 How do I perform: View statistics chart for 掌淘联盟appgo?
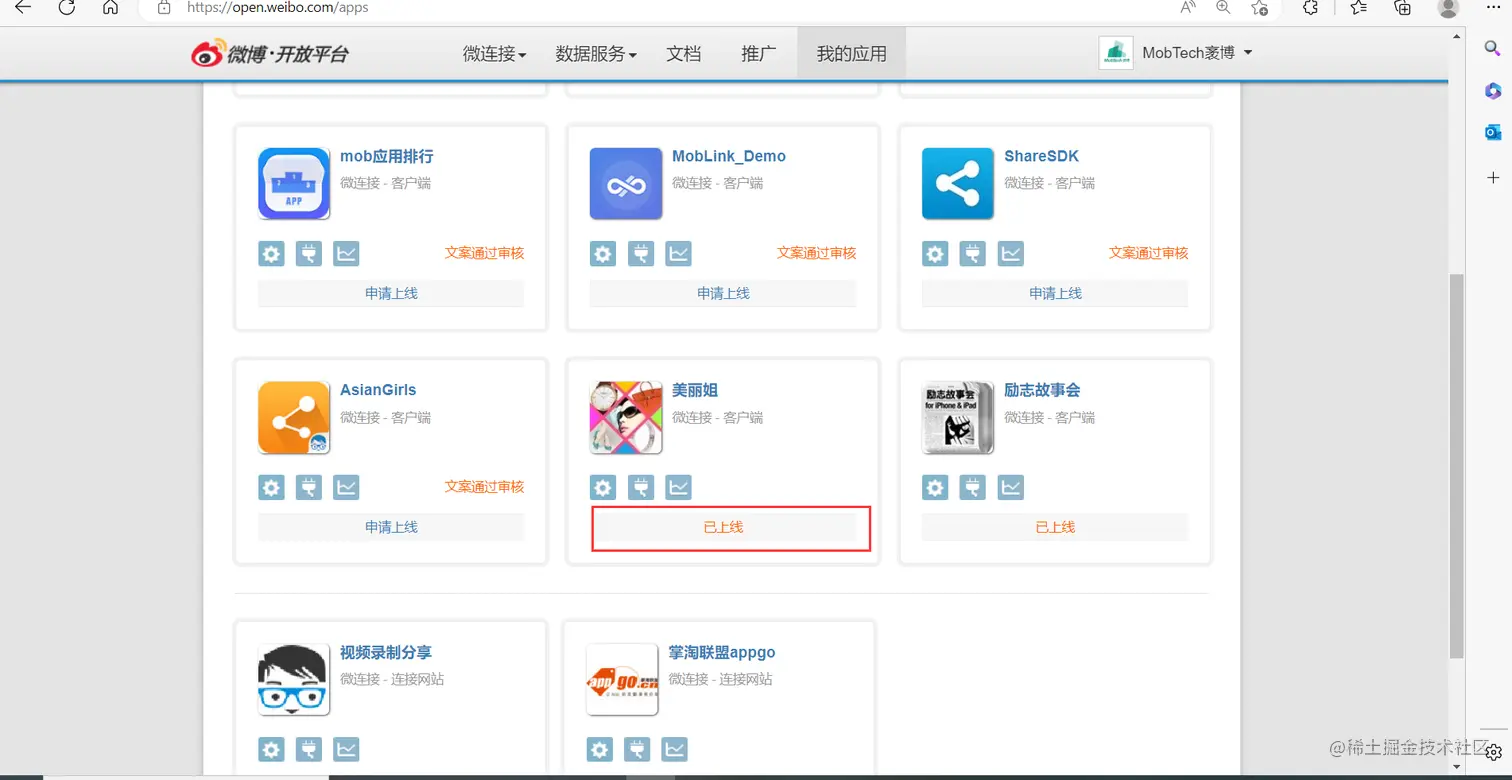point(674,750)
